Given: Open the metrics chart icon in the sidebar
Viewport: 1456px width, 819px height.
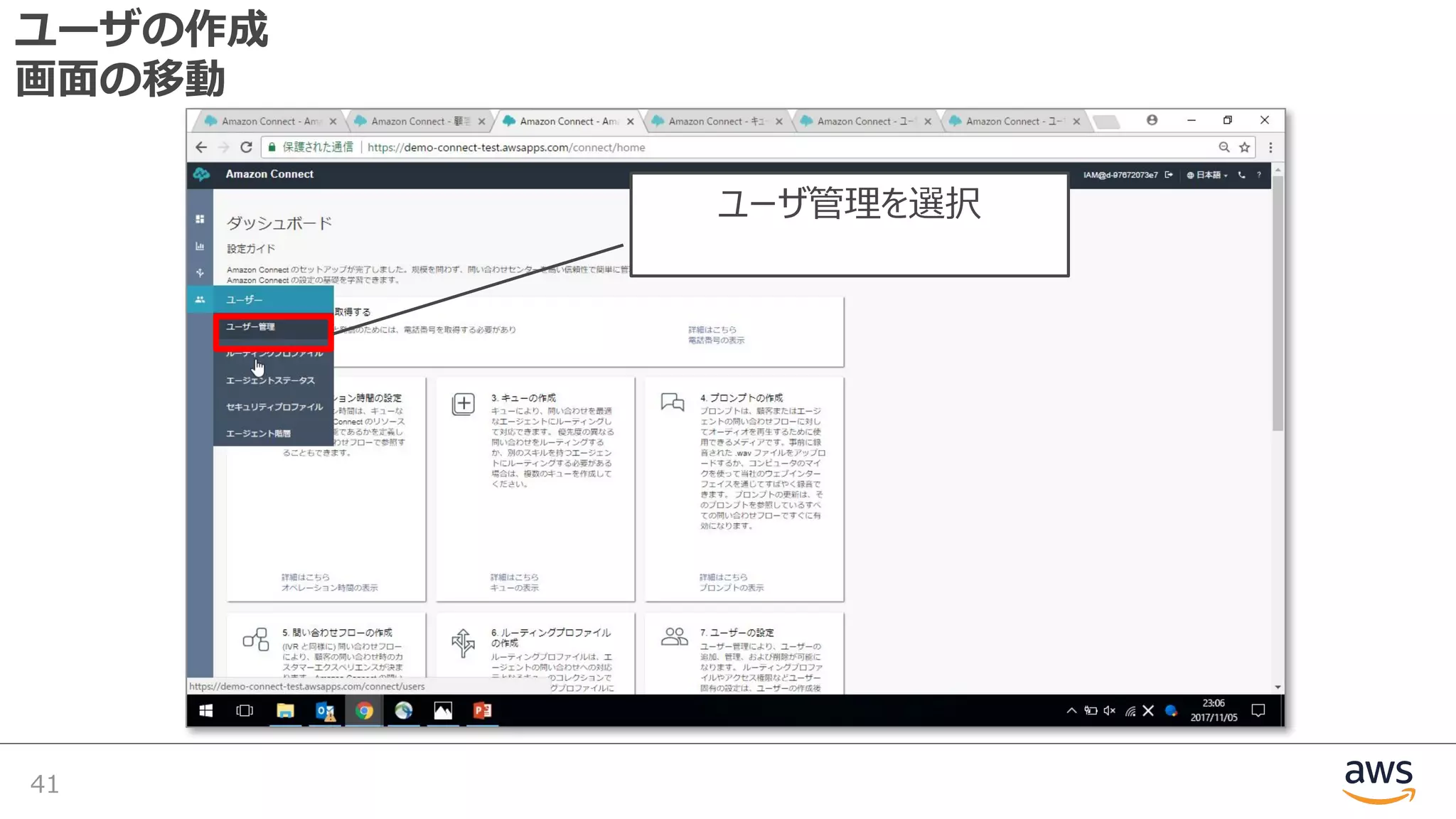Looking at the screenshot, I should point(200,246).
